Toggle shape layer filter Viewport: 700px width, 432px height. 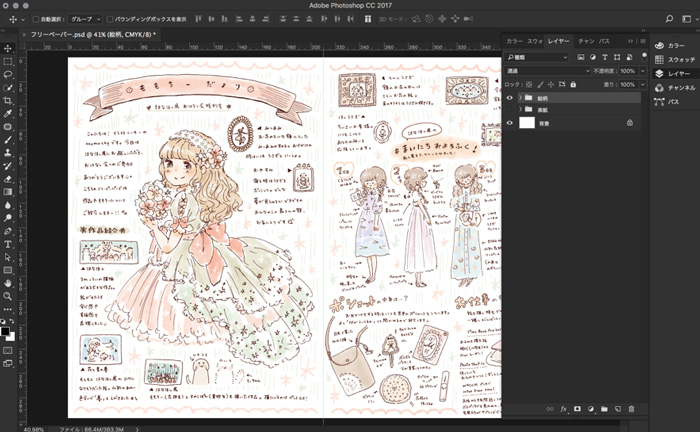[x=617, y=57]
